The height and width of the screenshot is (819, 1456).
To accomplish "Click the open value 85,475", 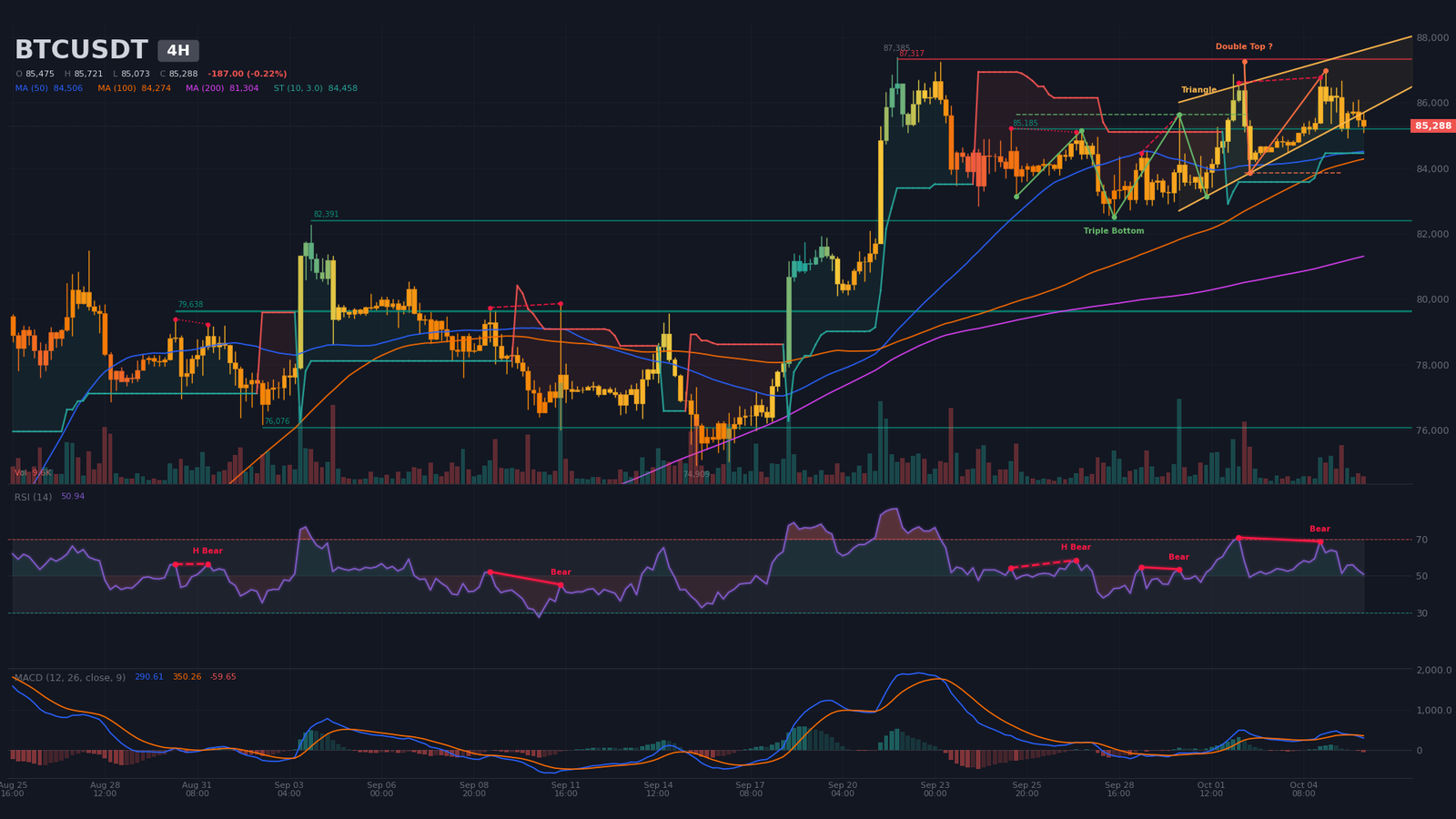I will [x=40, y=74].
